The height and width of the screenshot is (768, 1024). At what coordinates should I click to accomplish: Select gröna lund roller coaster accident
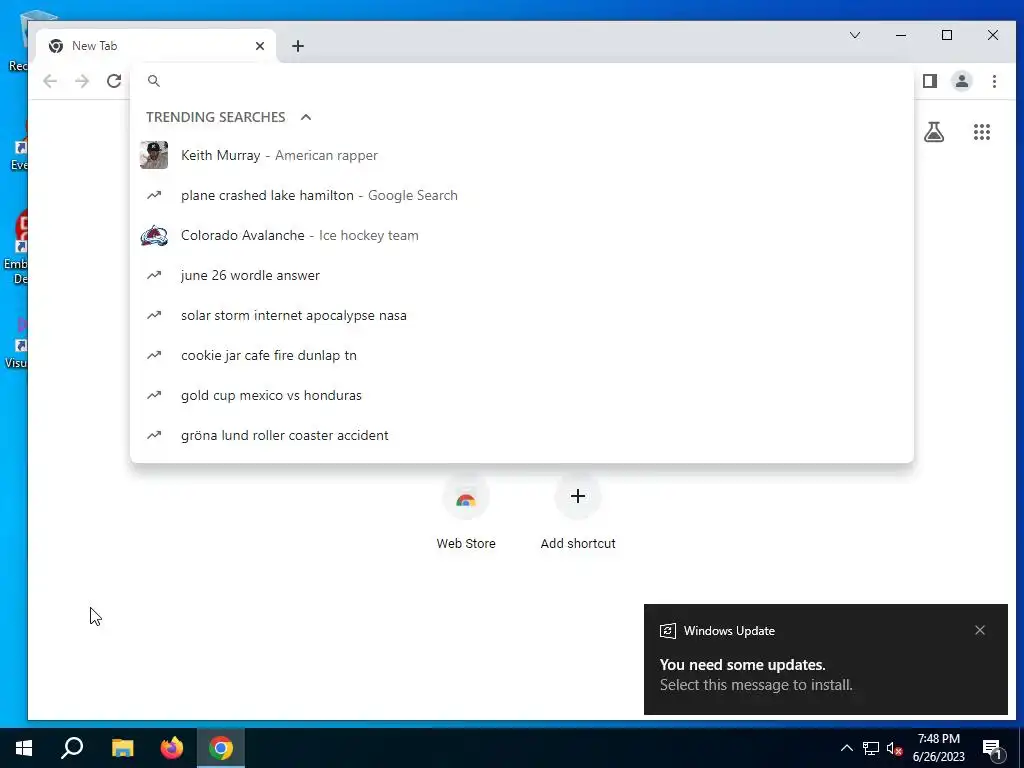pos(522,435)
